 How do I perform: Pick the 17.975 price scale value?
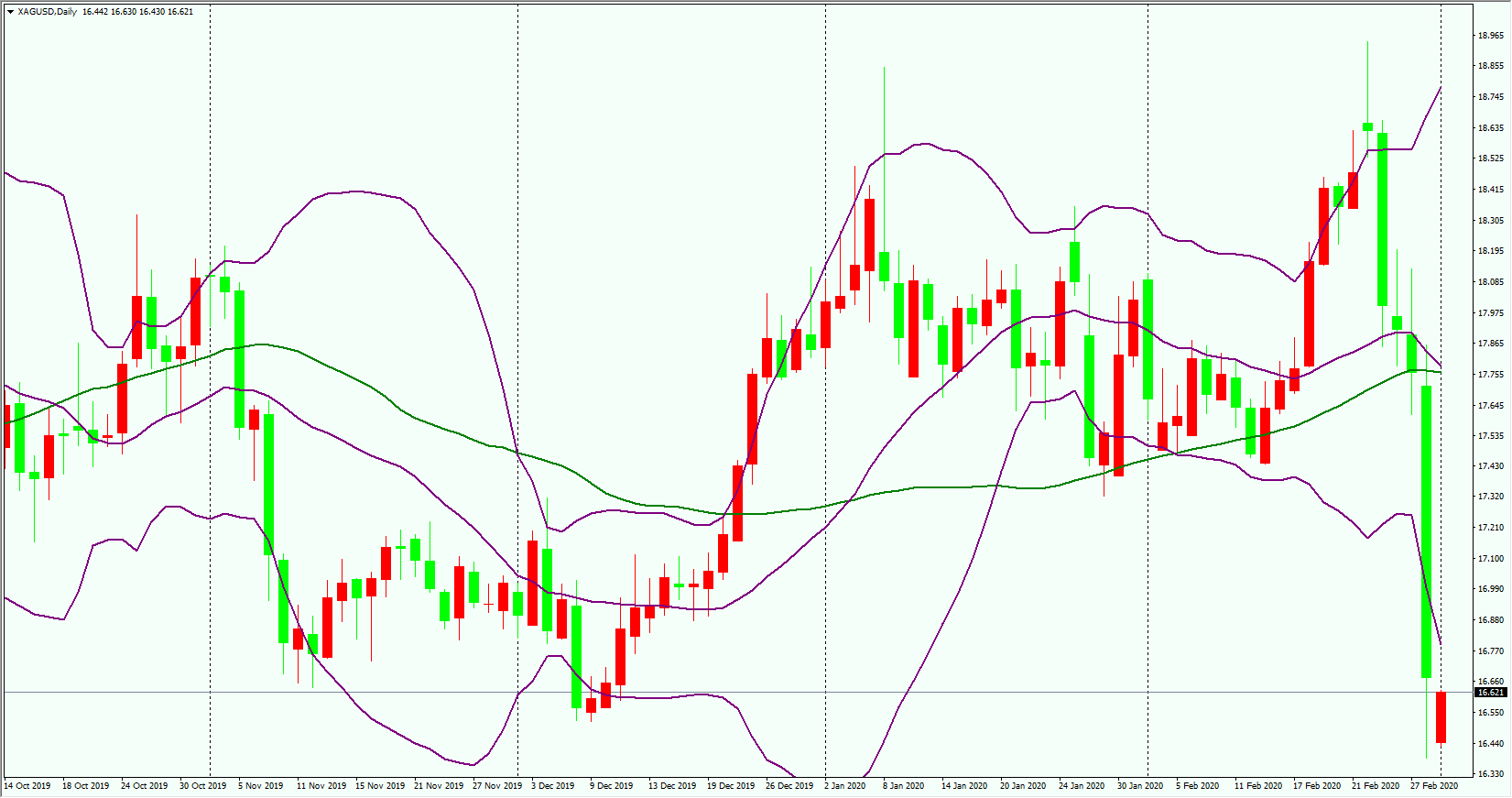pos(1491,313)
